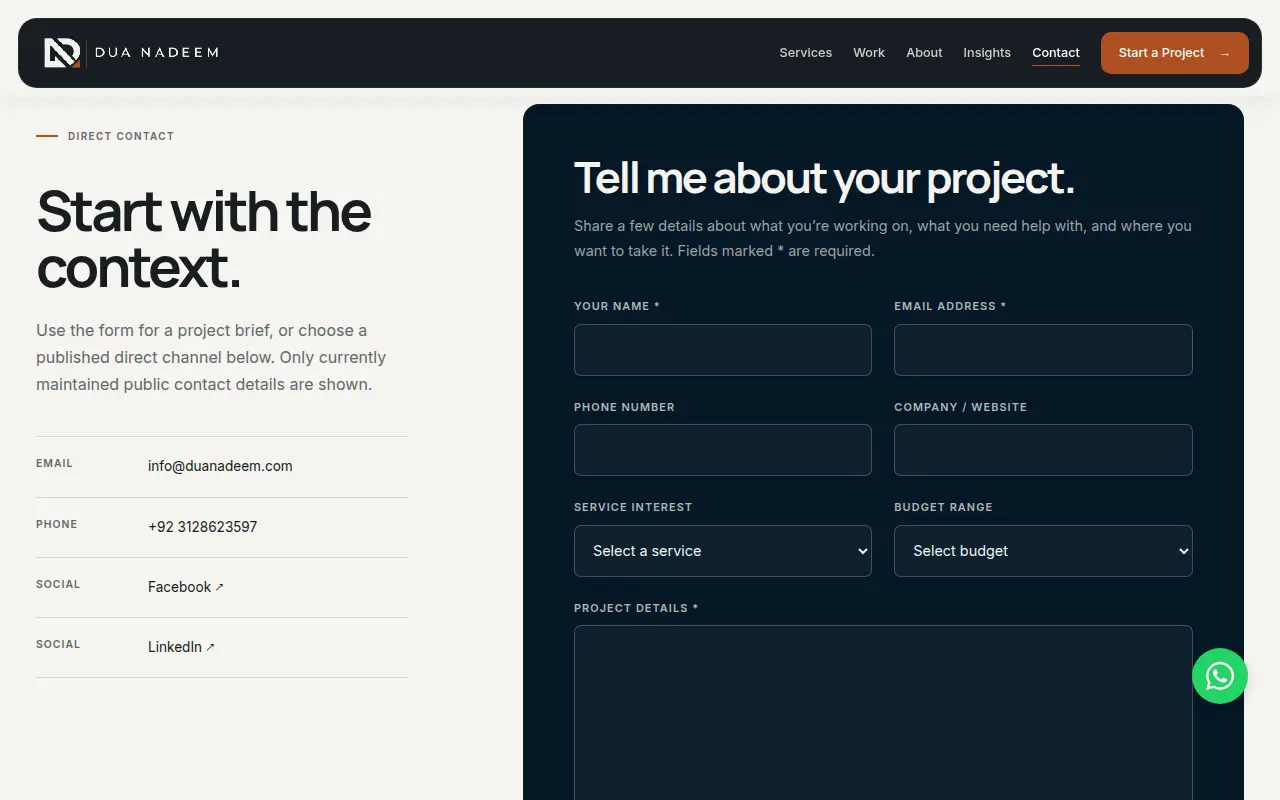Image resolution: width=1280 pixels, height=800 pixels.
Task: Select the Contact navigation item
Action: tap(1056, 53)
